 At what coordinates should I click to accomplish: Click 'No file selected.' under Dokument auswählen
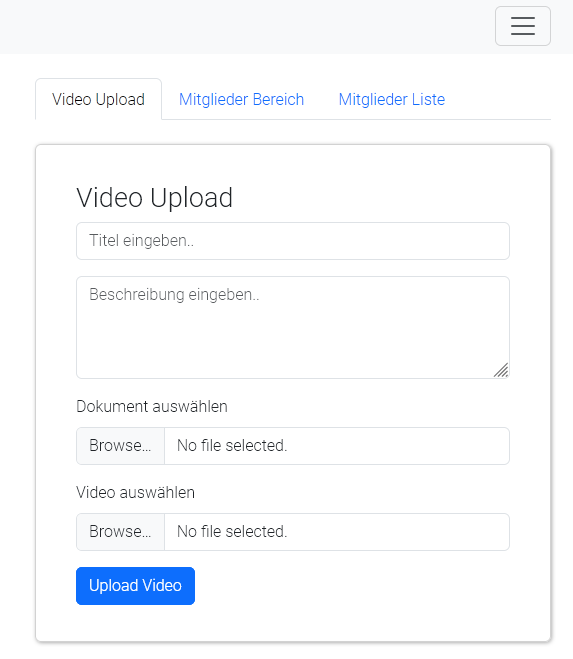[232, 445]
